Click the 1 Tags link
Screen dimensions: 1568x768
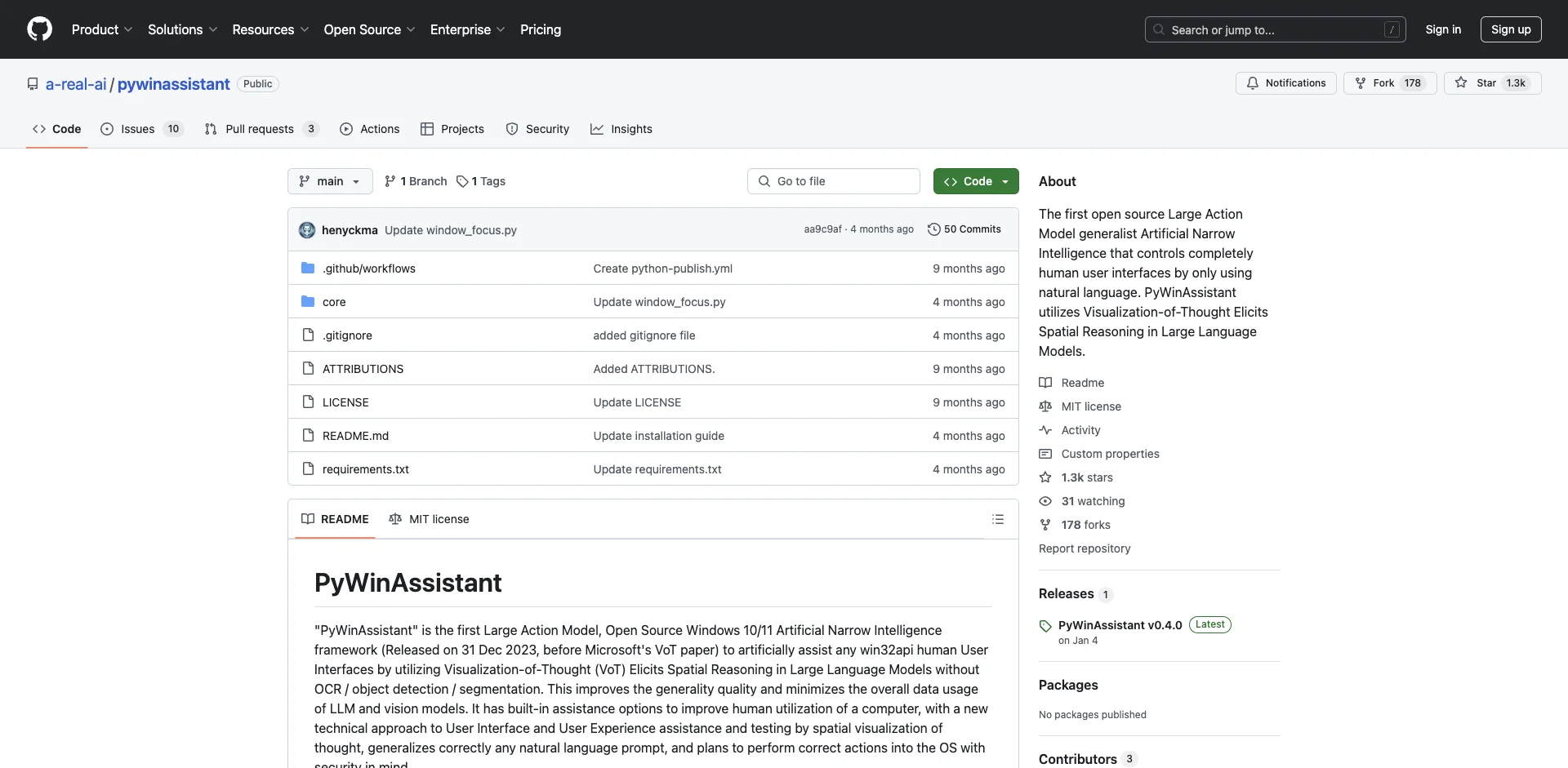pyautogui.click(x=481, y=181)
